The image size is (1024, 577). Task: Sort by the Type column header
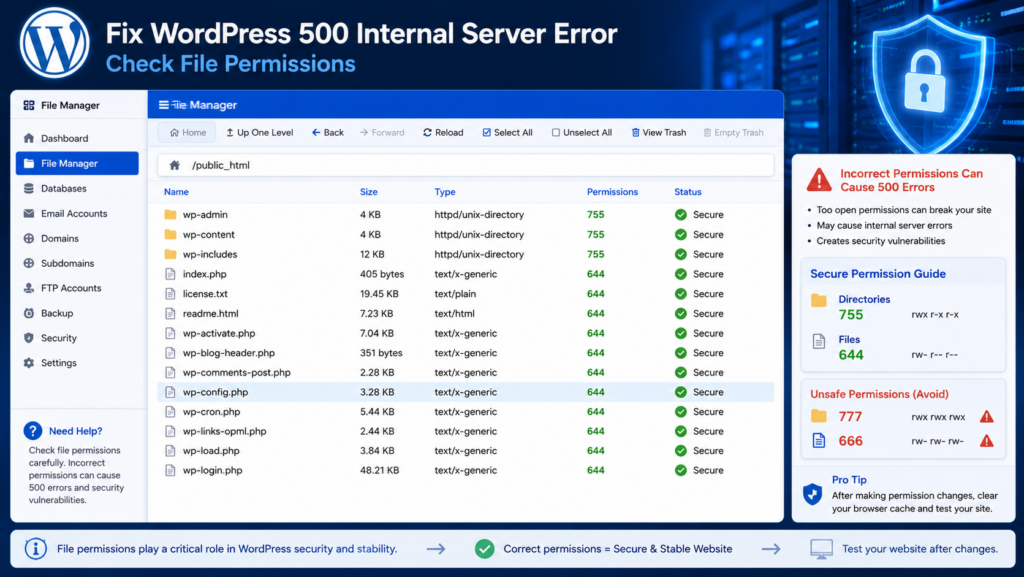[x=445, y=192]
